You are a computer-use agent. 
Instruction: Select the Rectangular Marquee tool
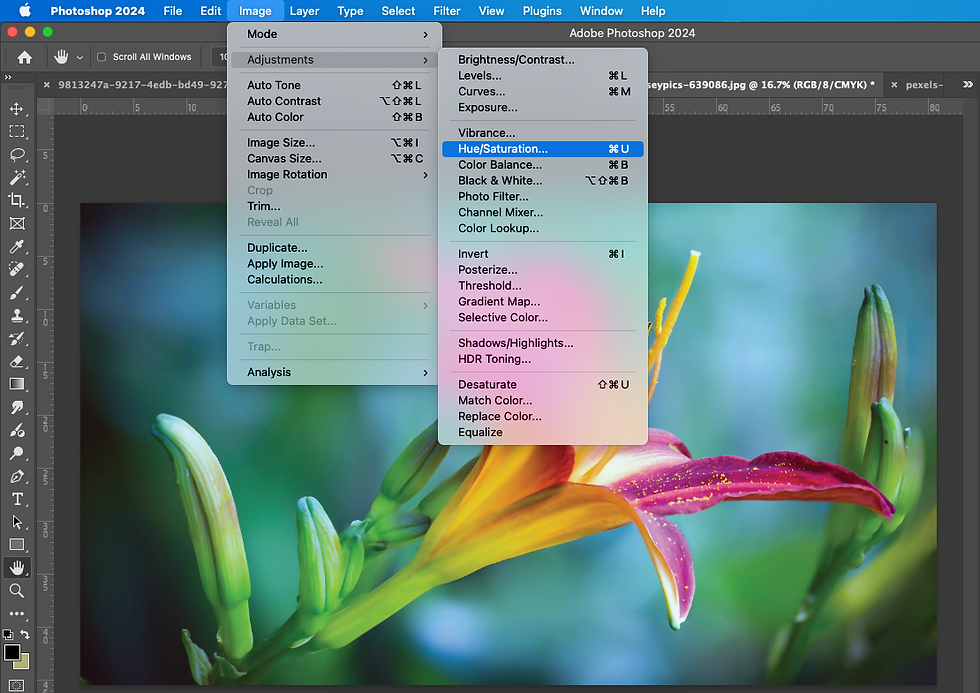click(x=17, y=131)
